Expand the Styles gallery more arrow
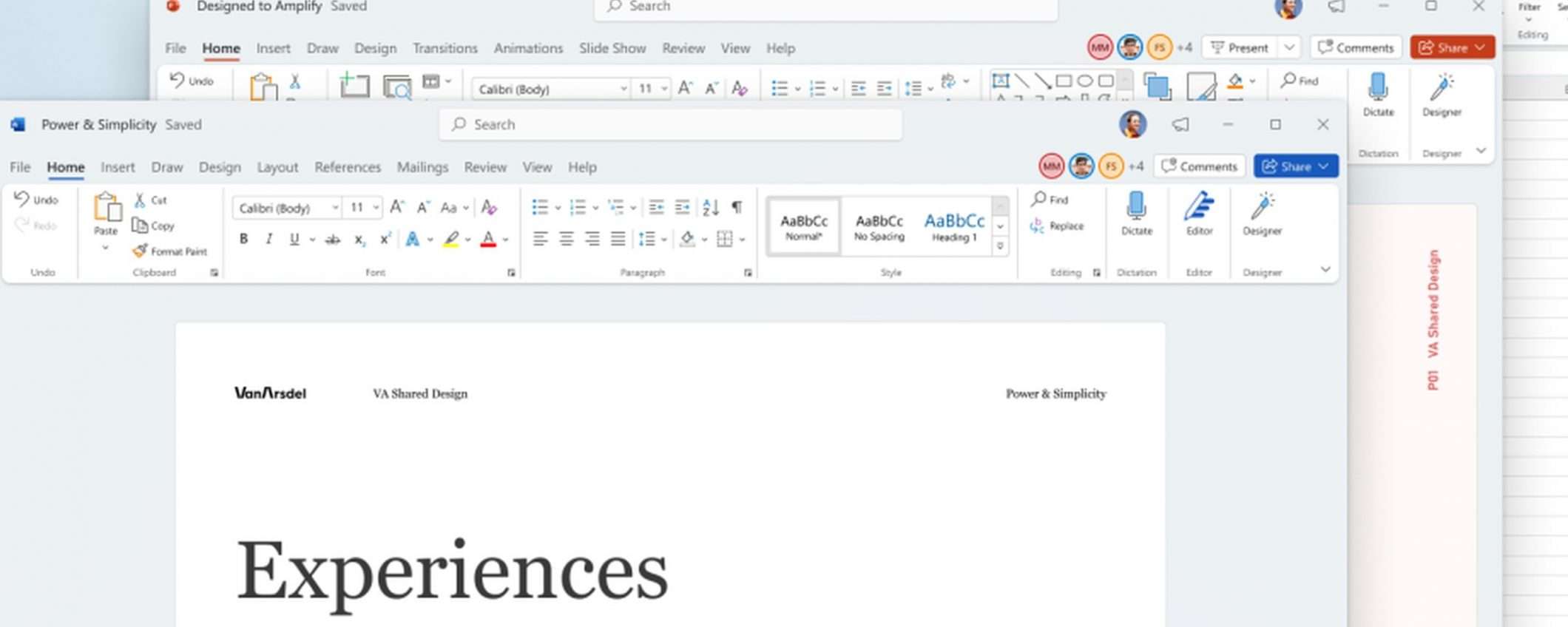The height and width of the screenshot is (627, 1568). [x=1000, y=246]
